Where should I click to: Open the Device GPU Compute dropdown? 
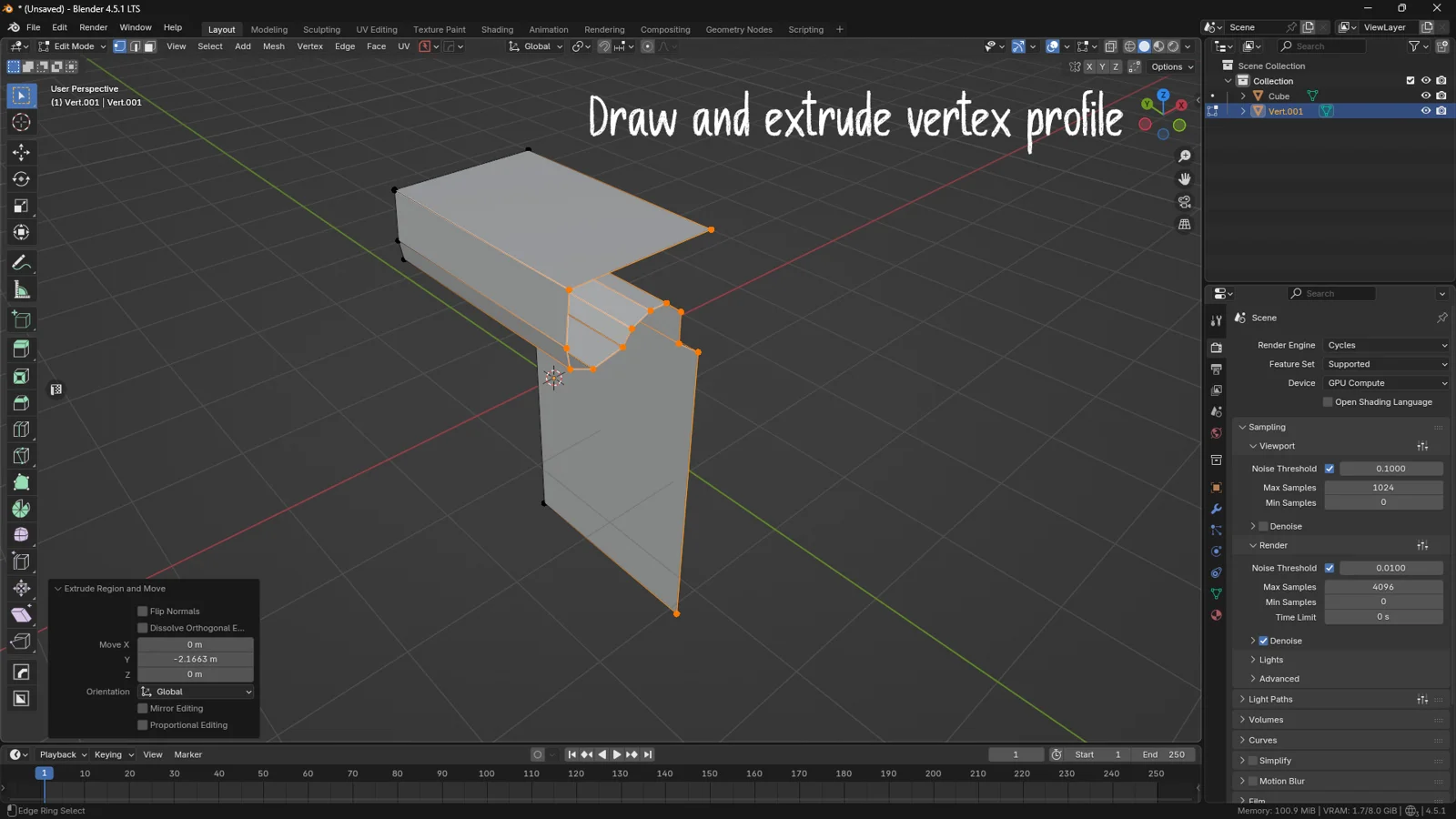(1386, 384)
